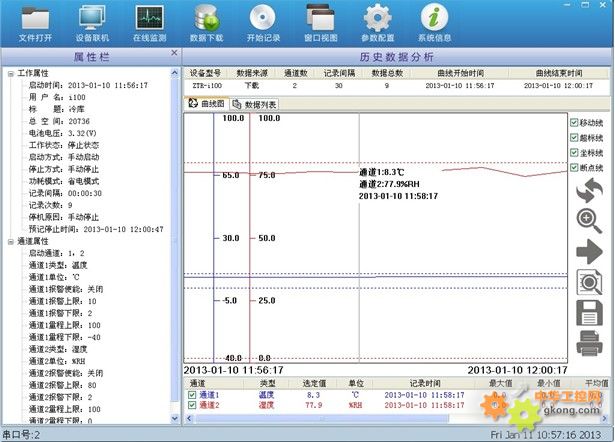Start 数据下载 data download
The image size is (615, 442).
point(206,22)
